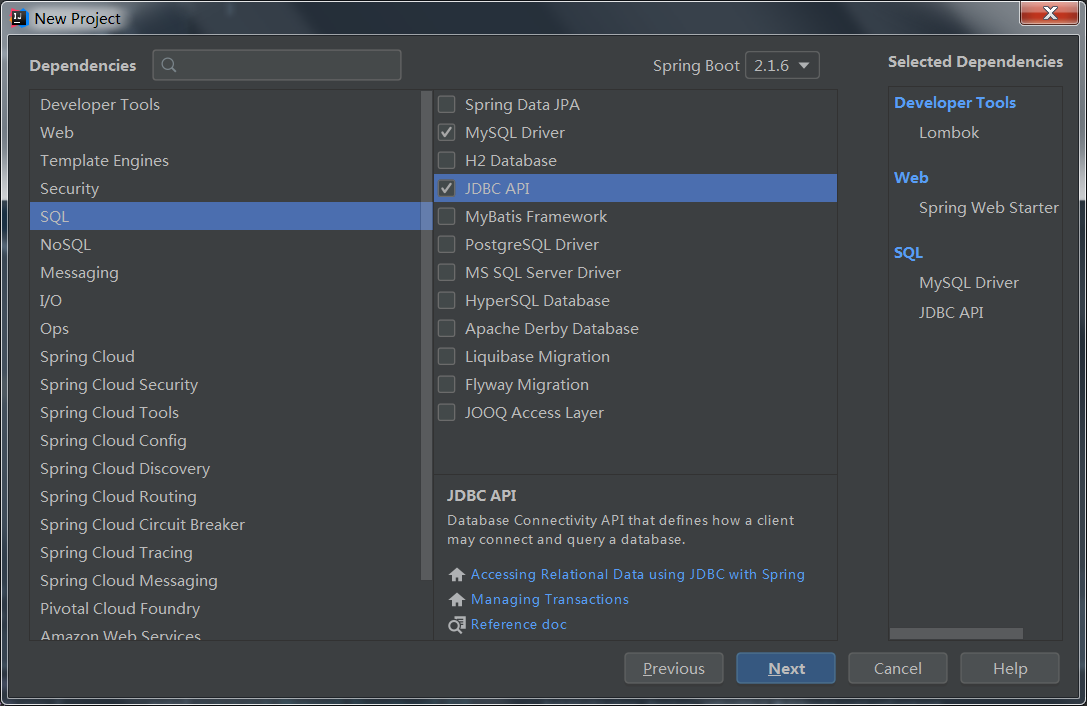
Task: Select JDBC API in Selected Dependencies
Action: pos(951,312)
